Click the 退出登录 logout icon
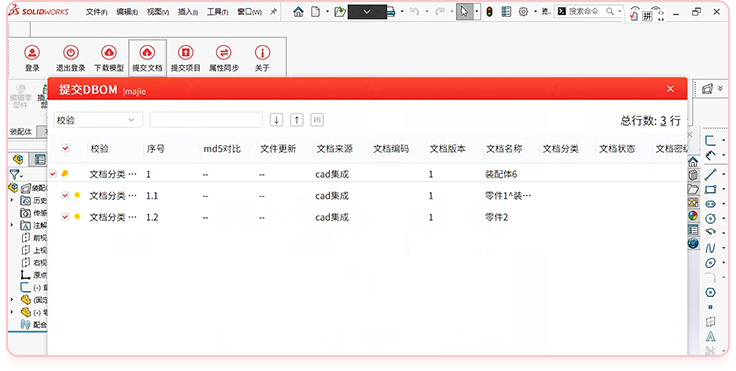Viewport: 736px width, 371px height. (70, 53)
